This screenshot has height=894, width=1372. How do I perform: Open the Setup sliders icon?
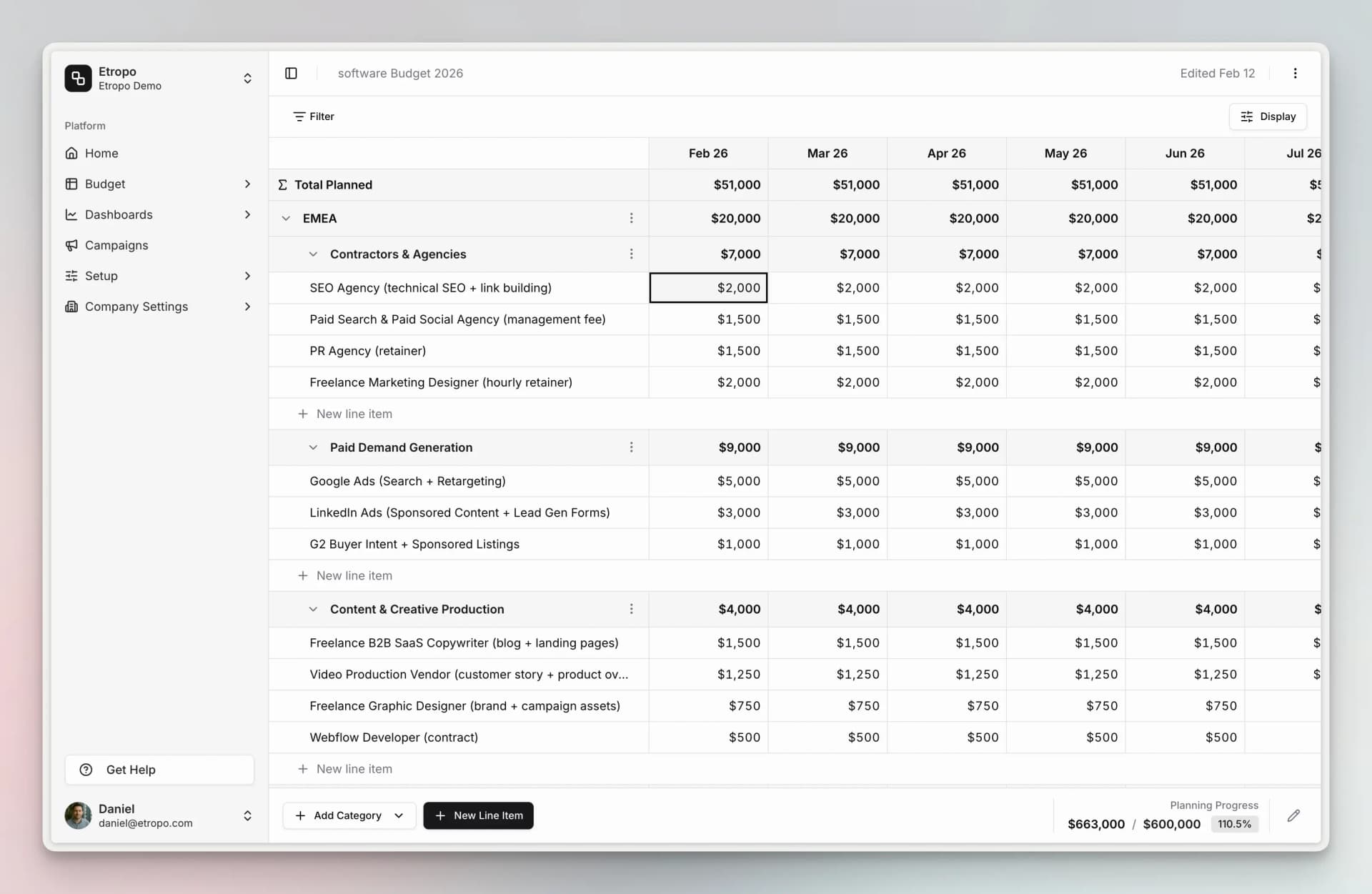(72, 276)
